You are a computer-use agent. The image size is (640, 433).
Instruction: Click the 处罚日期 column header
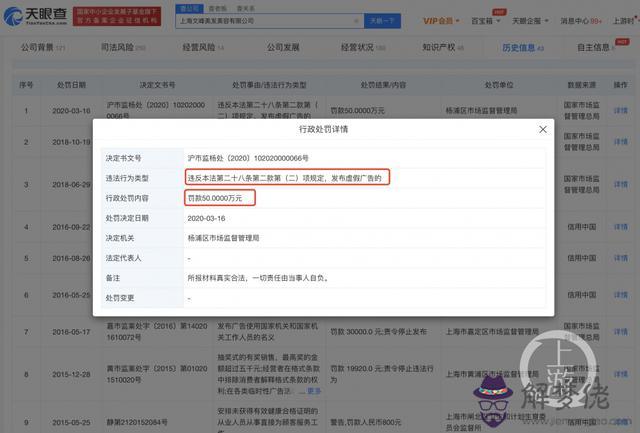[x=71, y=85]
